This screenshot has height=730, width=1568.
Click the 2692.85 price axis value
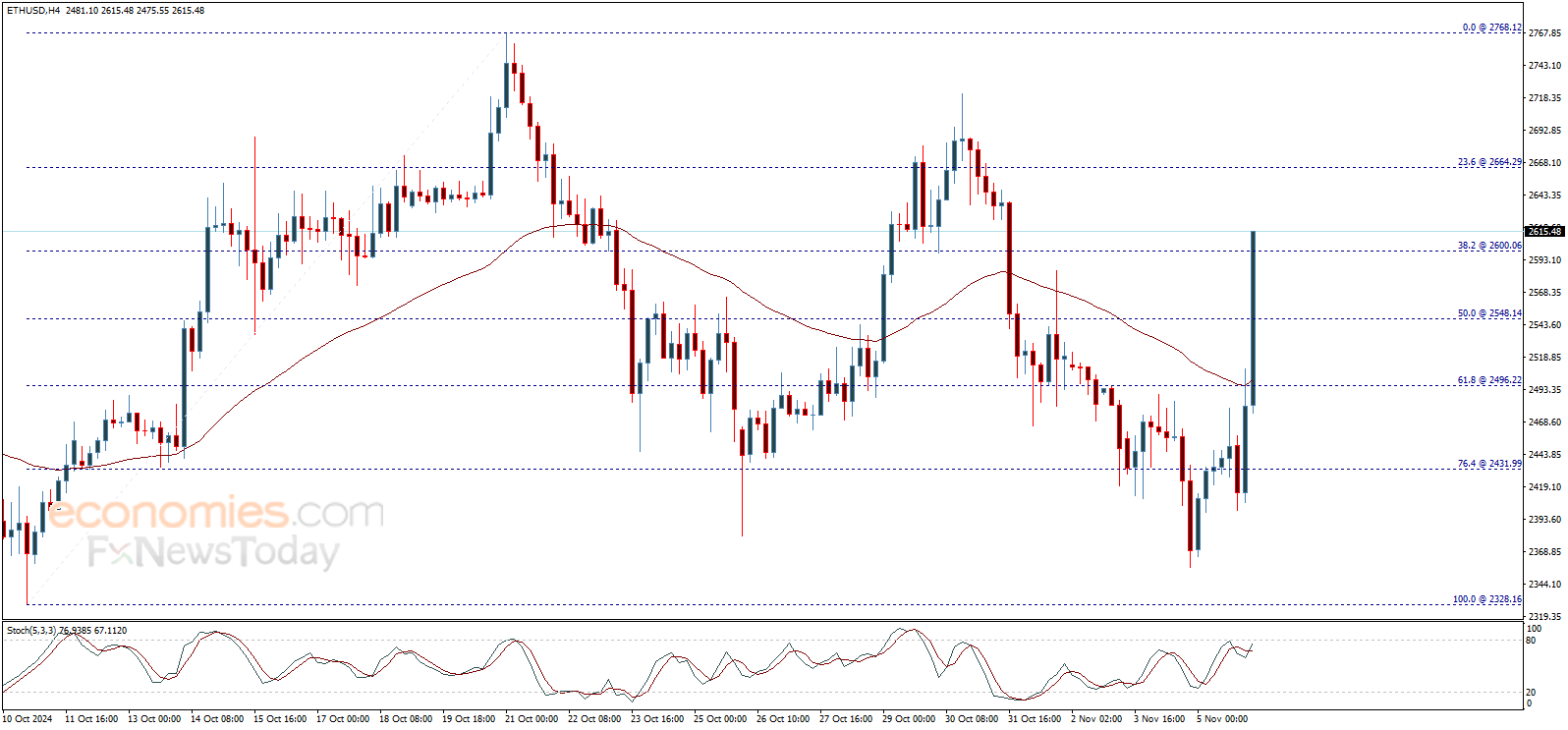tap(1544, 131)
